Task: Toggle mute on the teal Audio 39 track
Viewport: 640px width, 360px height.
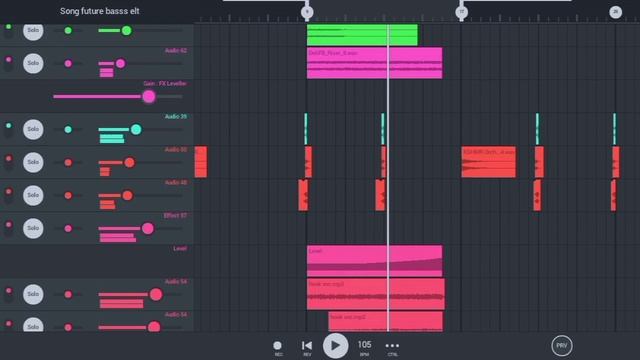Action: pyautogui.click(x=9, y=129)
